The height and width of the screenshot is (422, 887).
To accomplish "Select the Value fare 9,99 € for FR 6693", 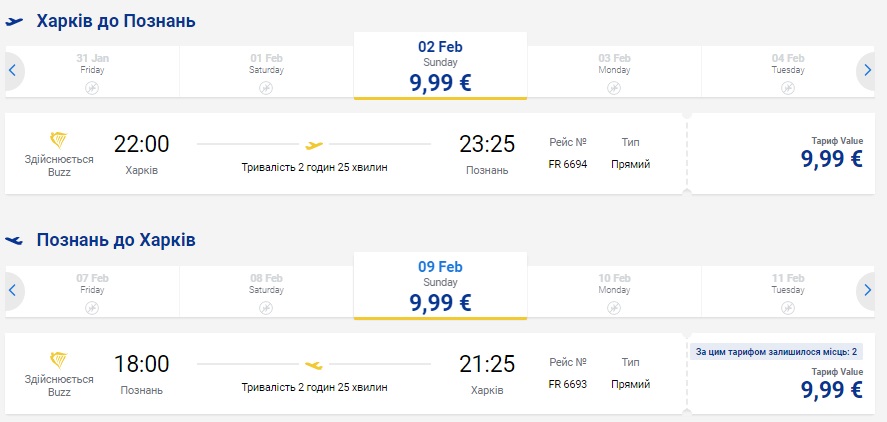I will pyautogui.click(x=832, y=382).
